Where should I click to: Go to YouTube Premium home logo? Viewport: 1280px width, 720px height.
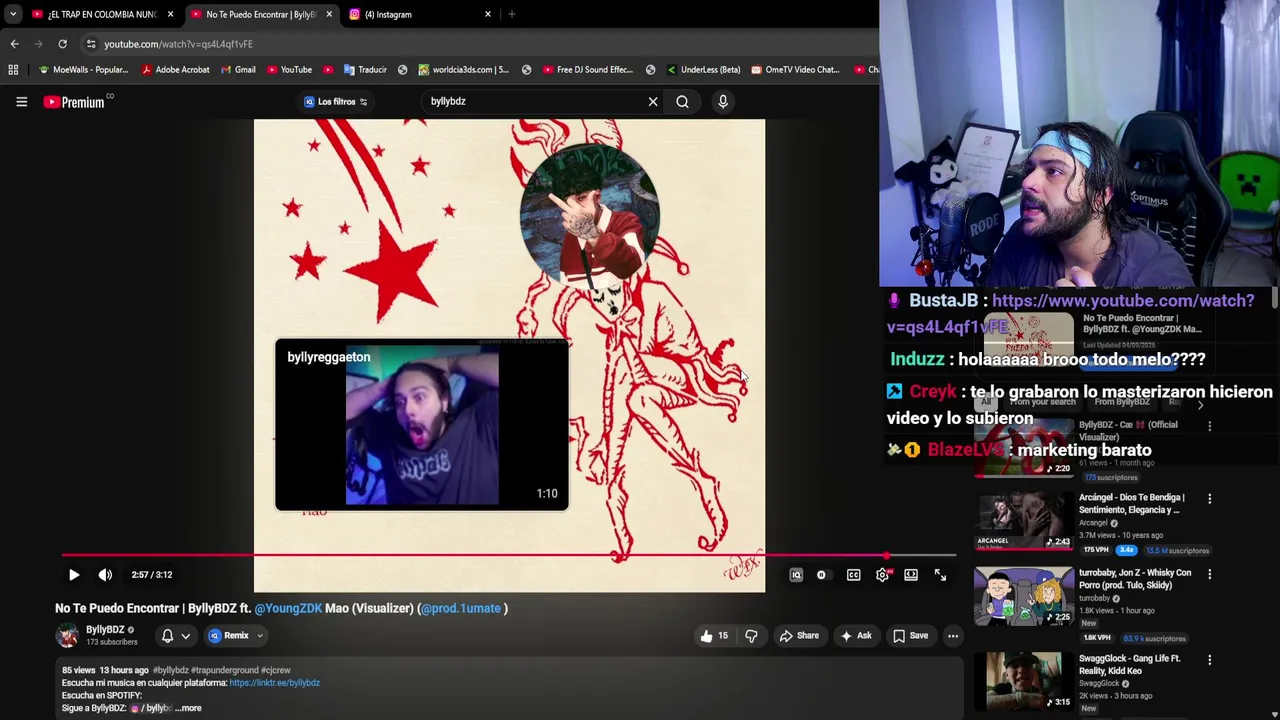click(x=75, y=101)
